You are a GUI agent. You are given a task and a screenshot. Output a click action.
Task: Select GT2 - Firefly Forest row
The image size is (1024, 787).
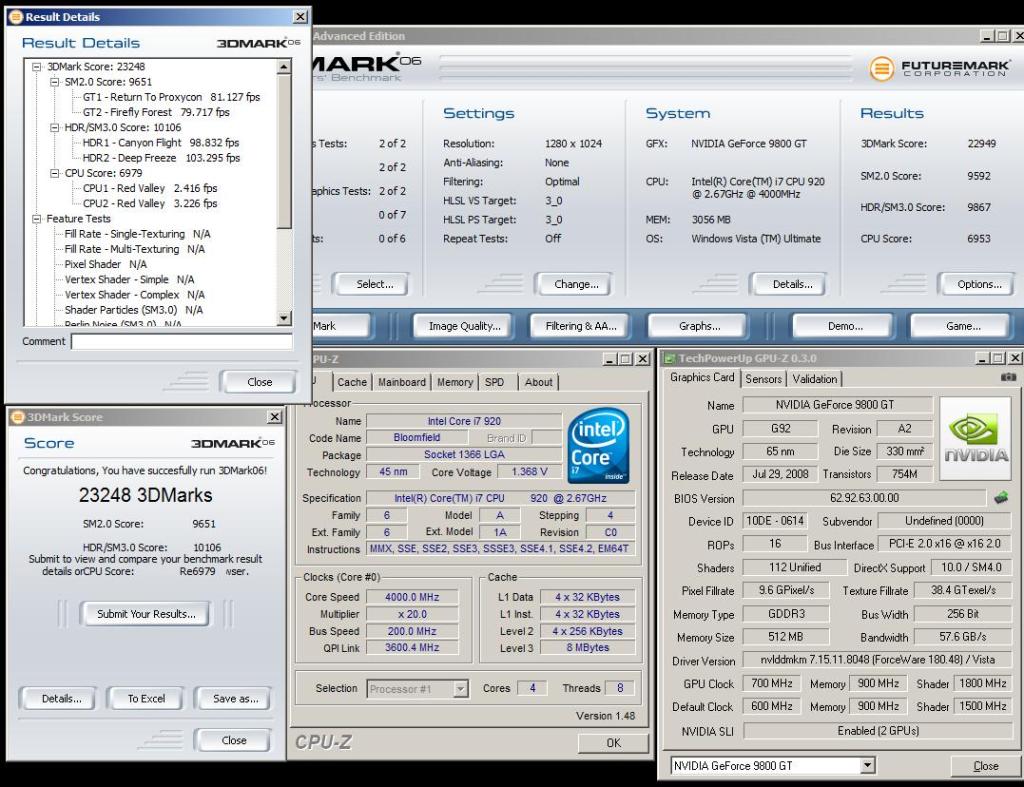pyautogui.click(x=156, y=112)
